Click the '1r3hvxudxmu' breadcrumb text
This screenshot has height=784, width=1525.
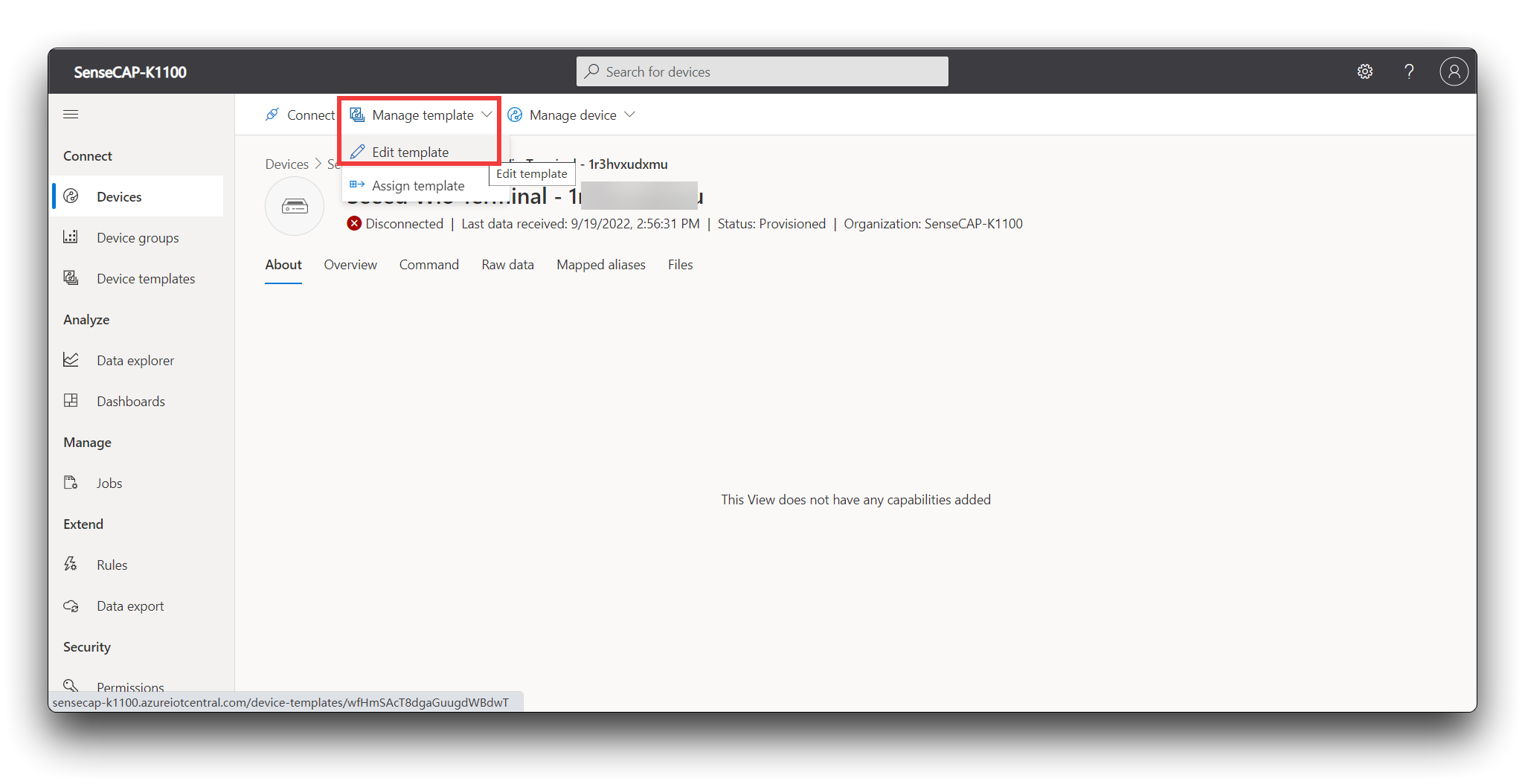tap(628, 164)
